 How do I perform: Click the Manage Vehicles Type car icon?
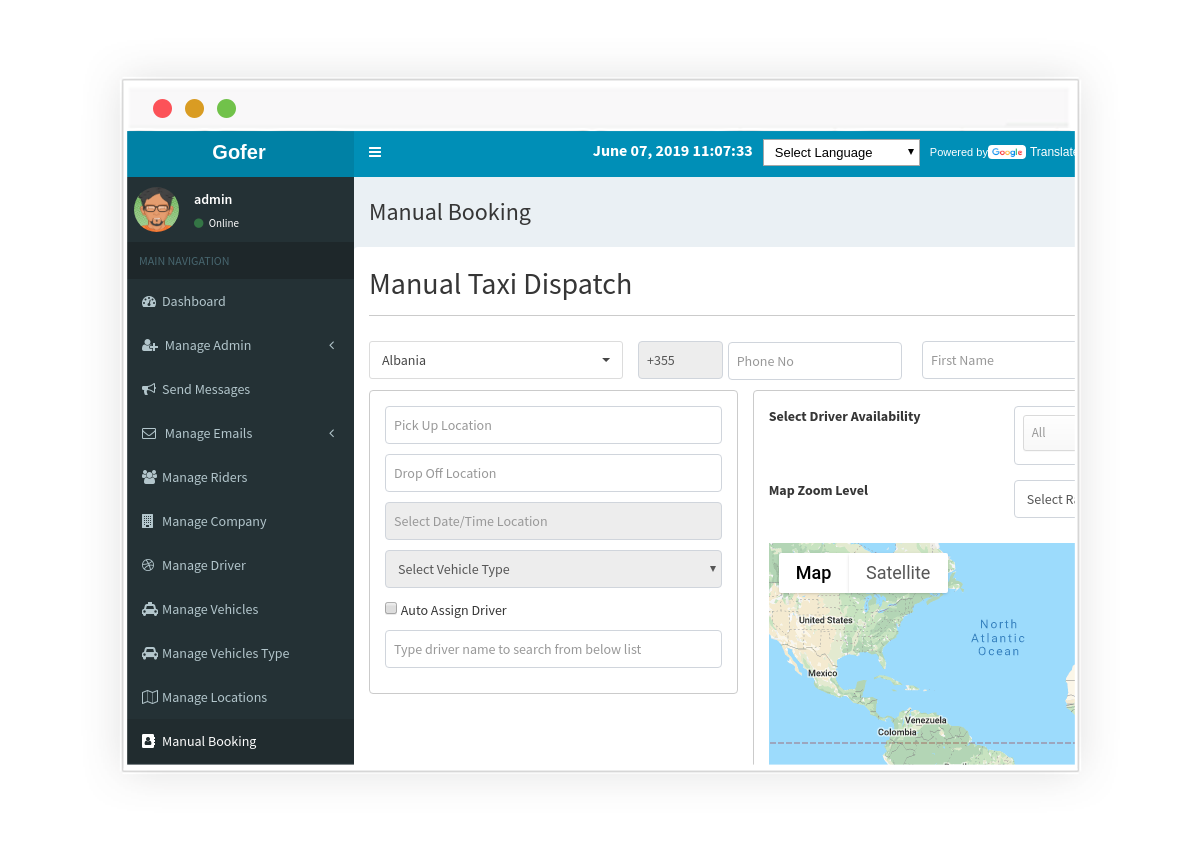149,653
